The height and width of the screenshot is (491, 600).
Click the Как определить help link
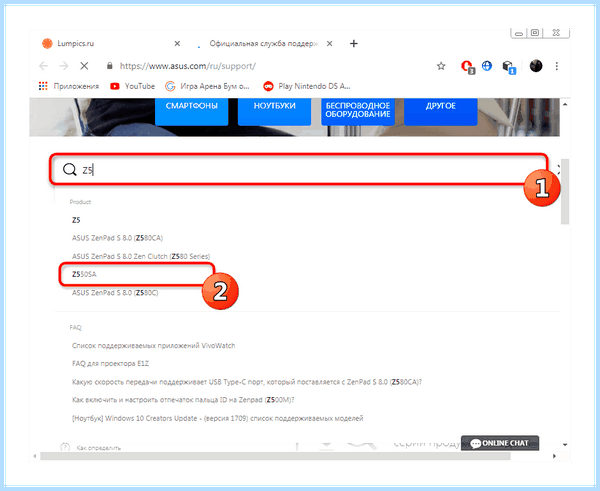(99, 447)
